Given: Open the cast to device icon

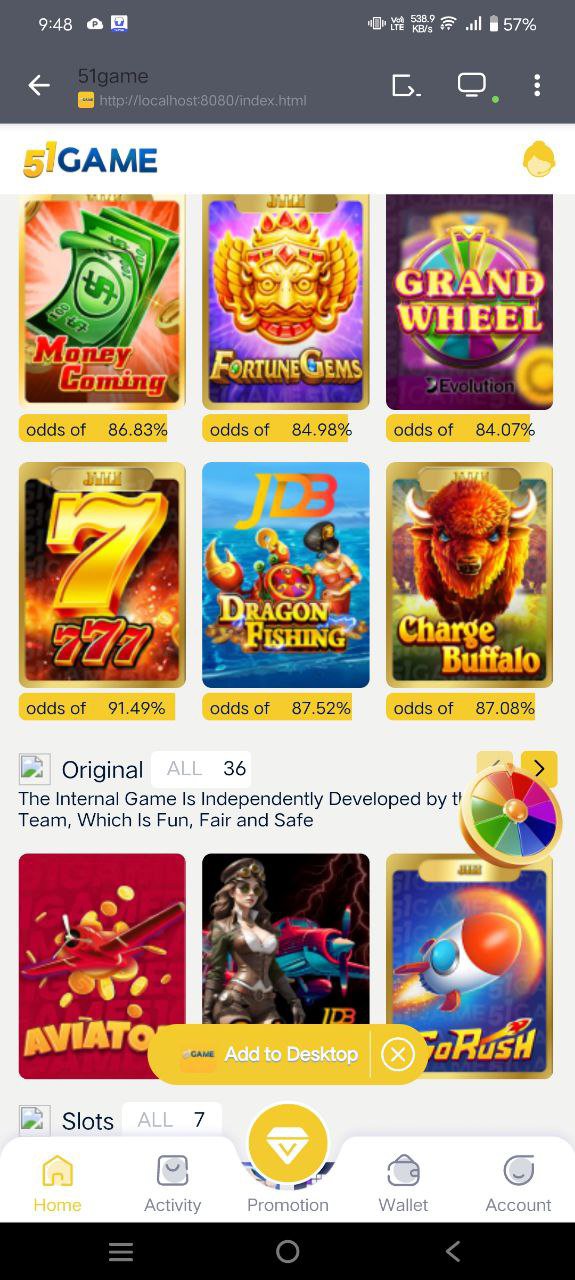Looking at the screenshot, I should pyautogui.click(x=405, y=86).
